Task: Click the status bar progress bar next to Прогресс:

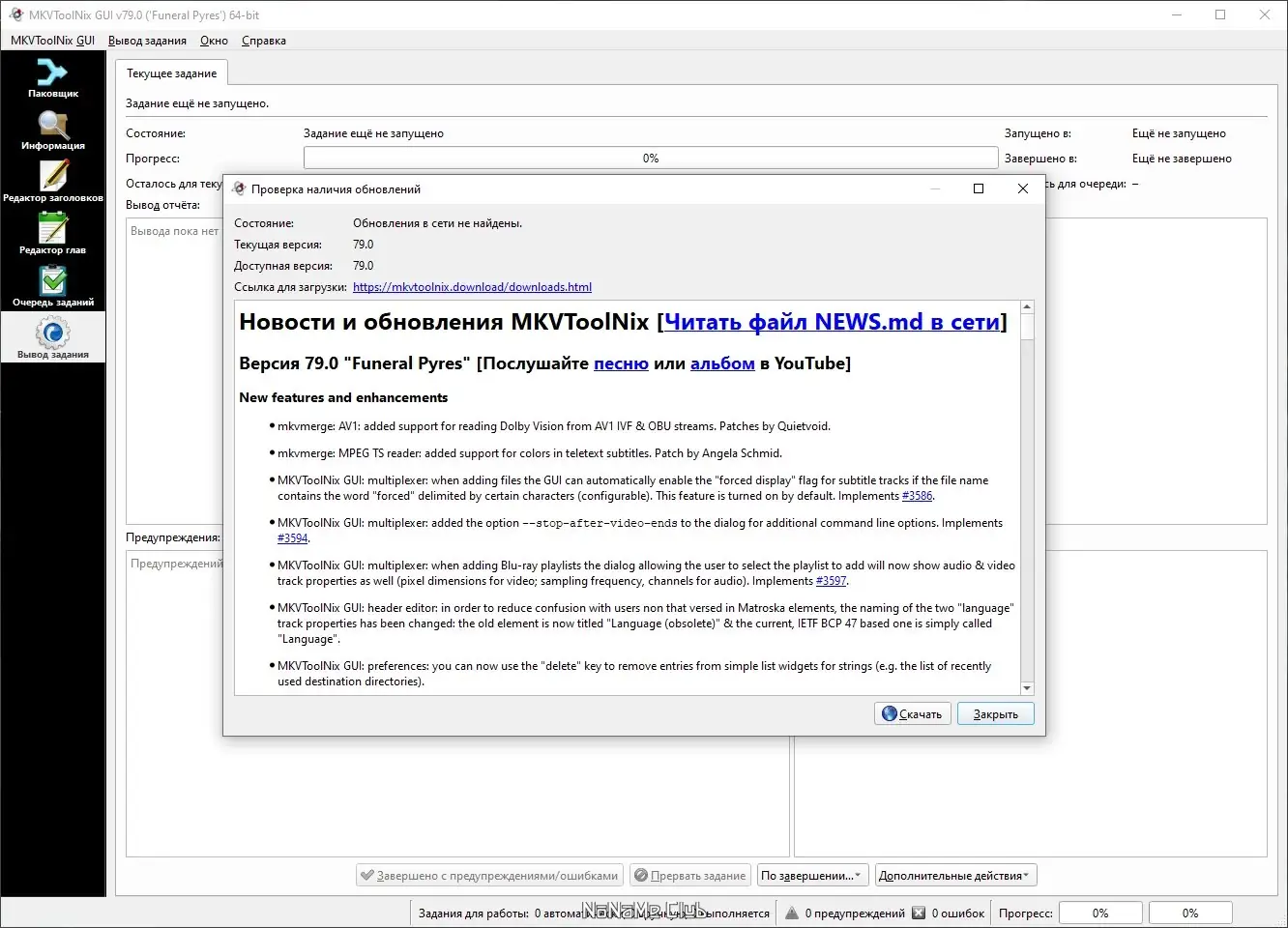Action: 1100,913
